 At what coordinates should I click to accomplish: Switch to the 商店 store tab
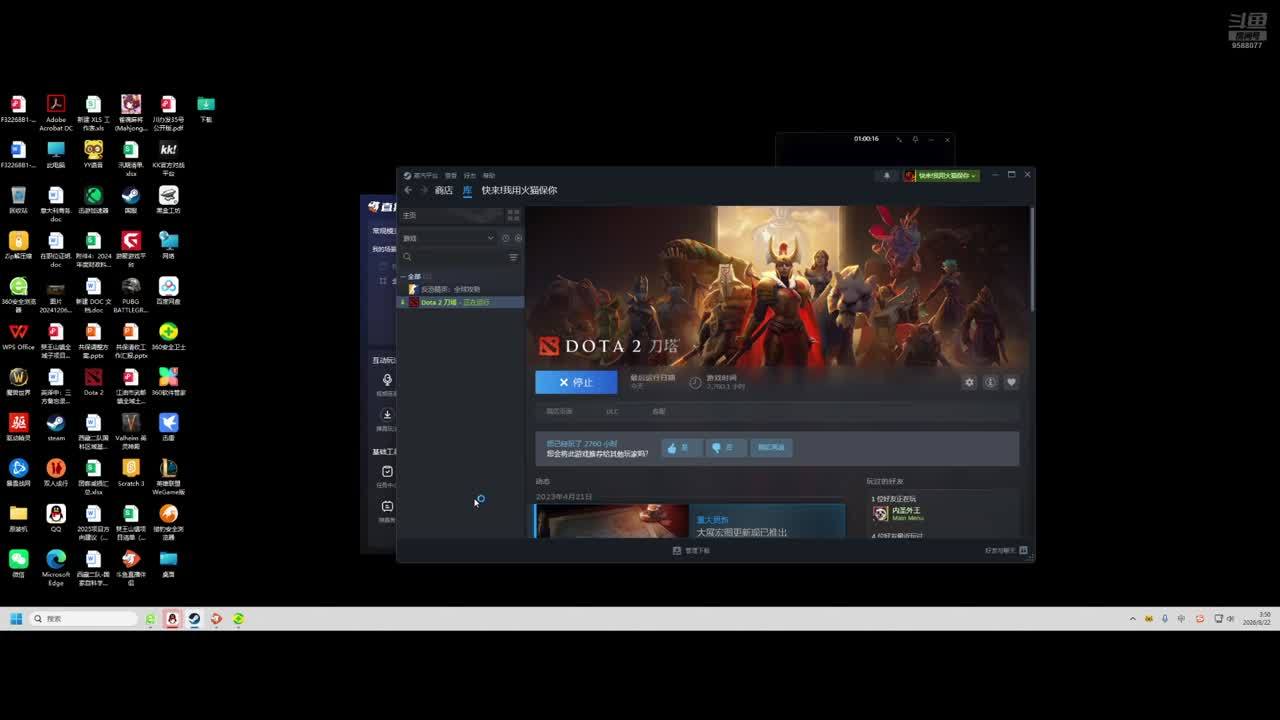[x=443, y=190]
